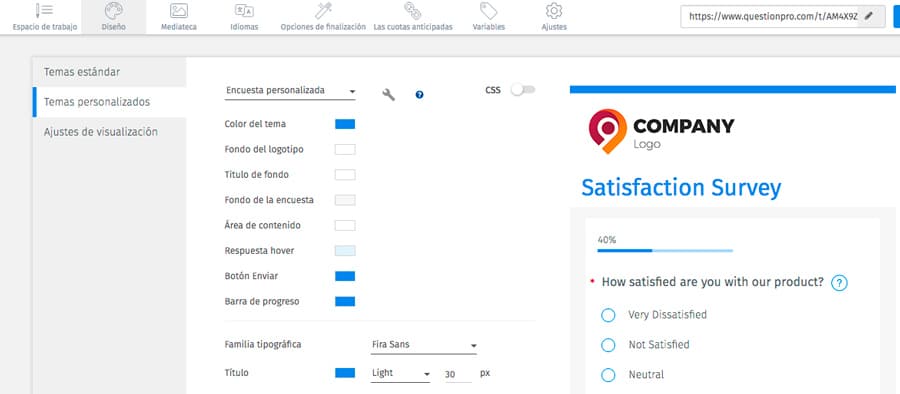The height and width of the screenshot is (394, 900).
Task: Select the Not Satisfied radio option
Action: pyautogui.click(x=608, y=345)
